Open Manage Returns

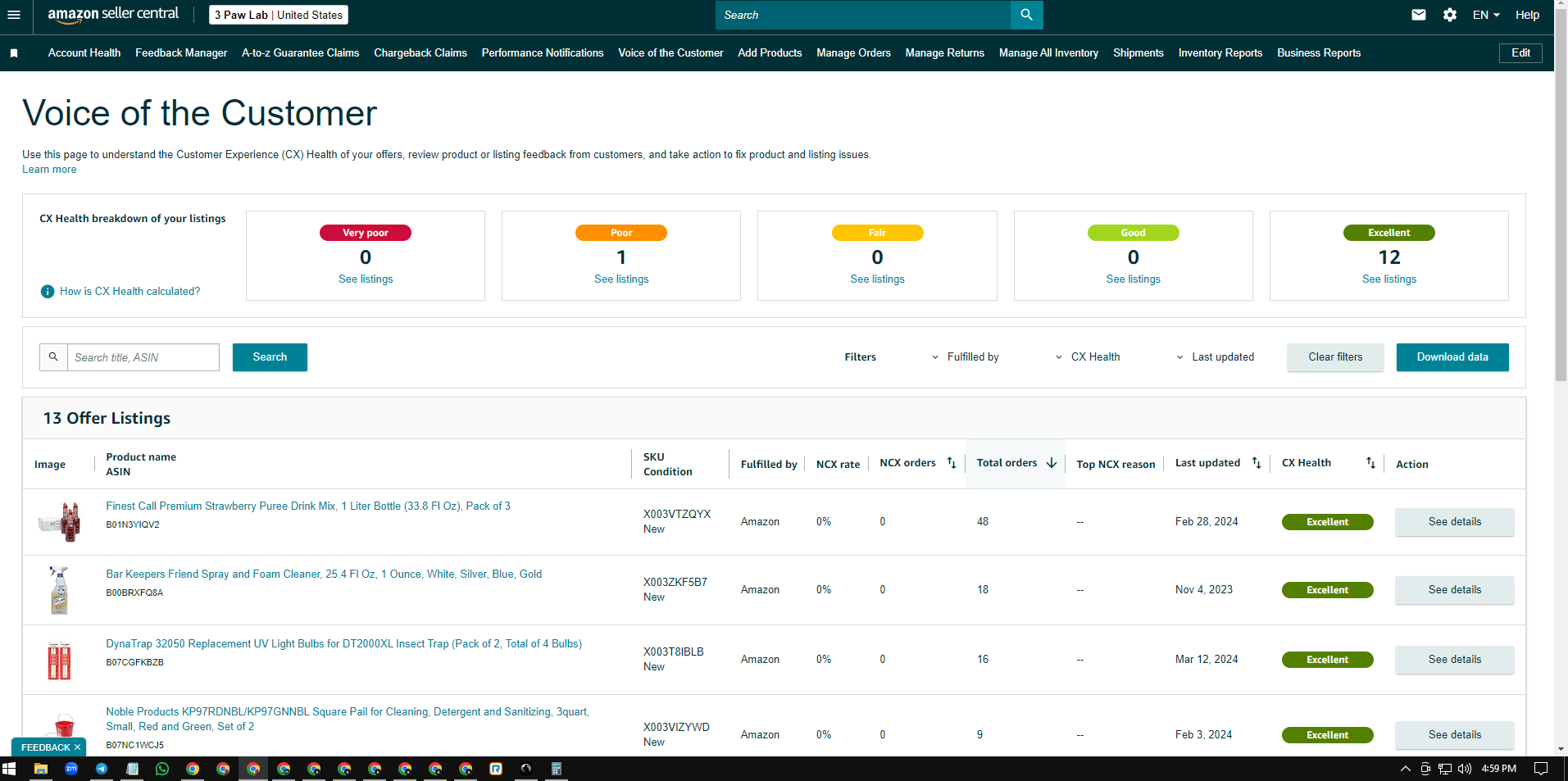pyautogui.click(x=944, y=53)
